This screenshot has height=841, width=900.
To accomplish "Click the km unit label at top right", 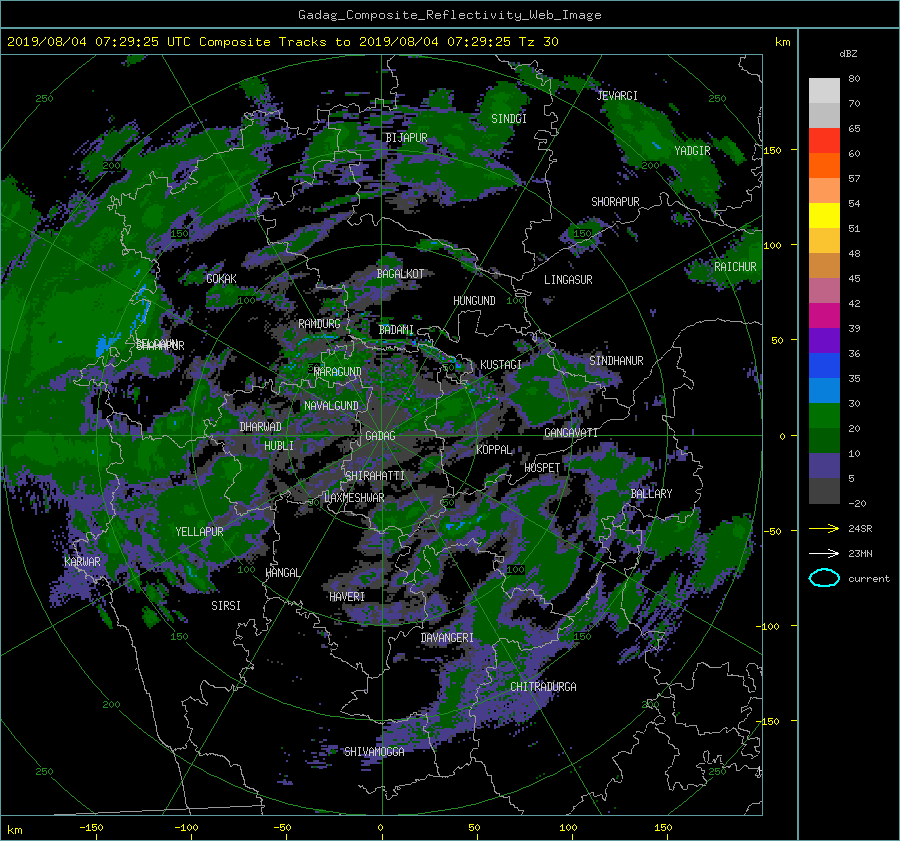I will tap(782, 42).
